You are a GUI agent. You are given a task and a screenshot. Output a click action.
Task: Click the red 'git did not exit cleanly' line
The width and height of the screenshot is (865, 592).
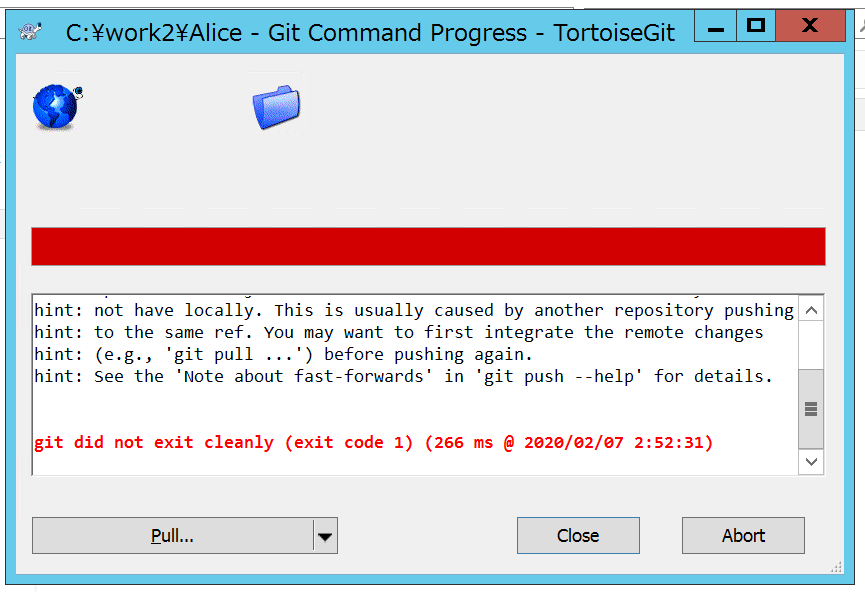pos(373,442)
